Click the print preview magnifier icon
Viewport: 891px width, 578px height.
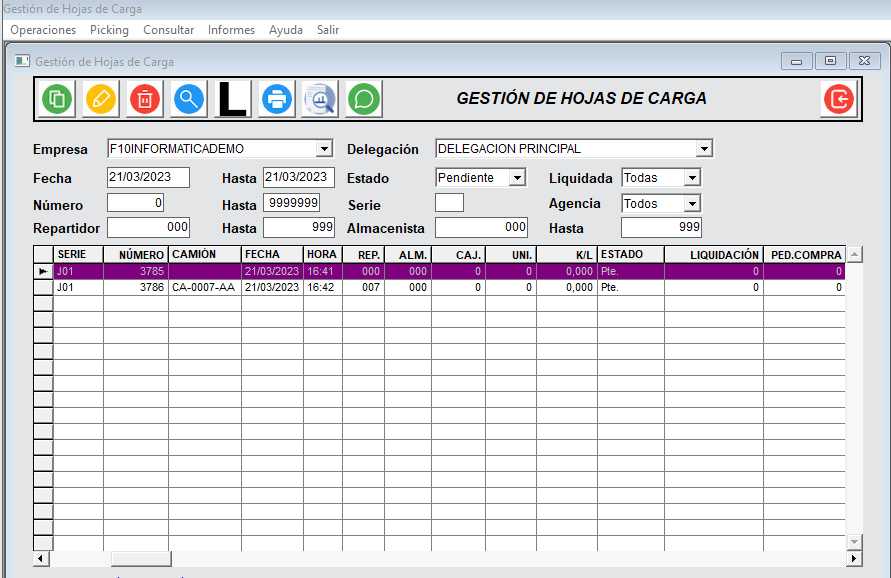[x=320, y=99]
